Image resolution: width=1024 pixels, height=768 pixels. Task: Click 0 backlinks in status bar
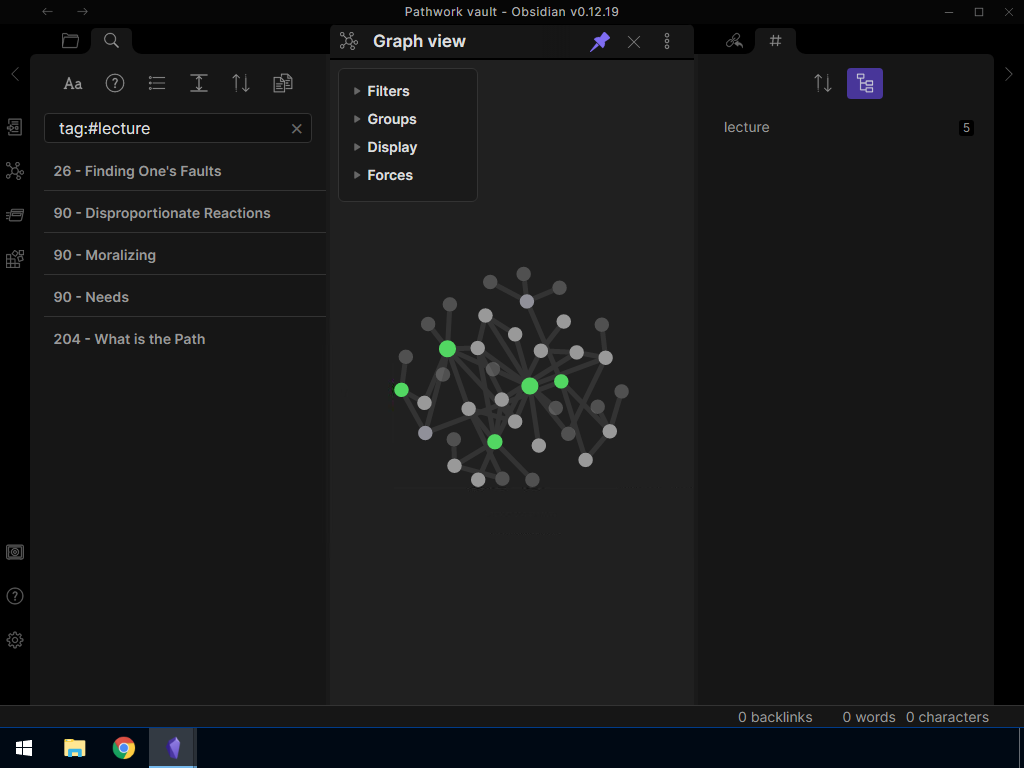click(775, 717)
